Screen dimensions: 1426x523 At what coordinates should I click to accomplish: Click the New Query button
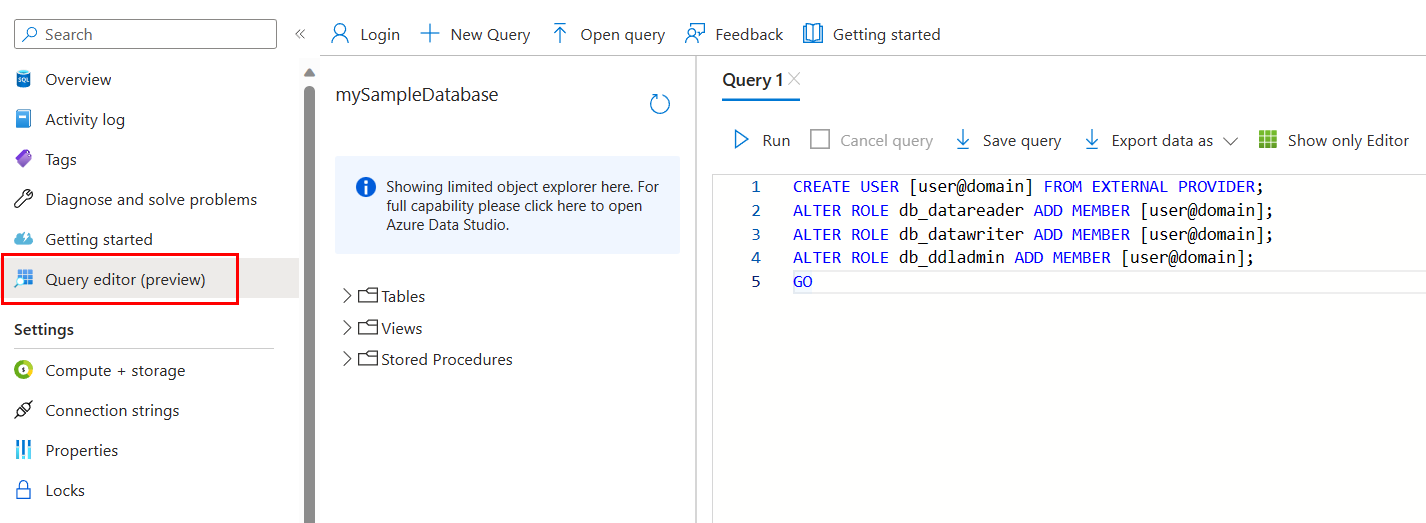[475, 34]
